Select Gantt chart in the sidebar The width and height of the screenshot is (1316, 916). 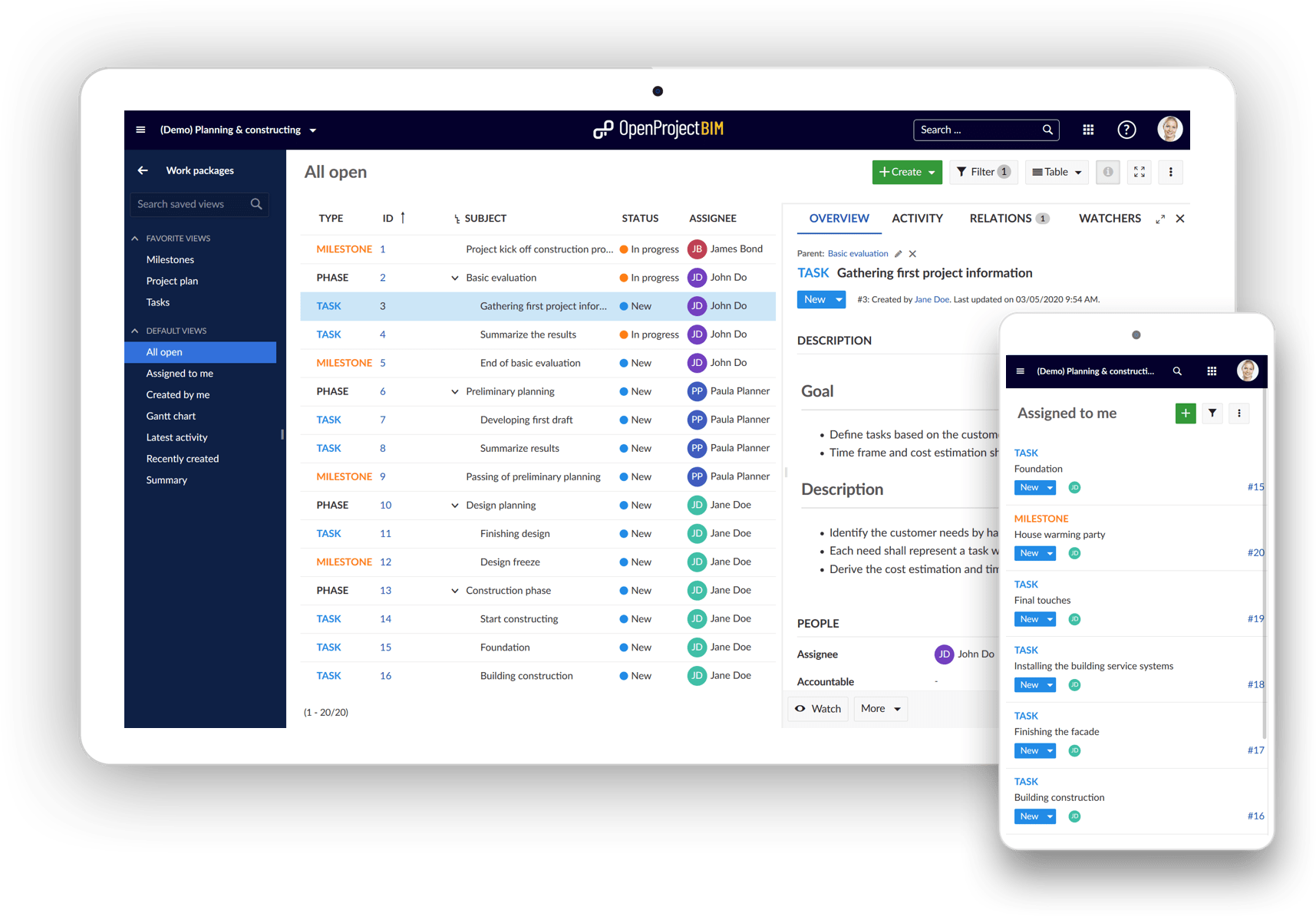click(x=170, y=416)
